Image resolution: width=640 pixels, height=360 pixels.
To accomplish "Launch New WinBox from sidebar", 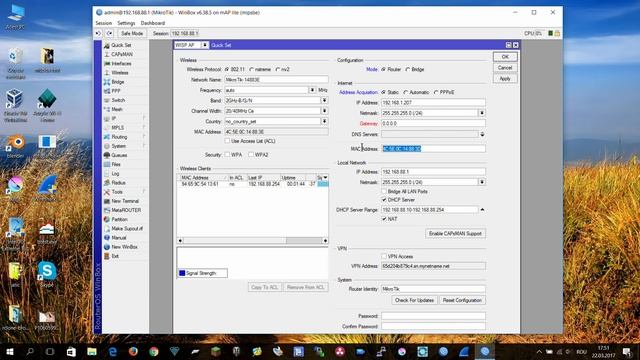I will [x=124, y=247].
